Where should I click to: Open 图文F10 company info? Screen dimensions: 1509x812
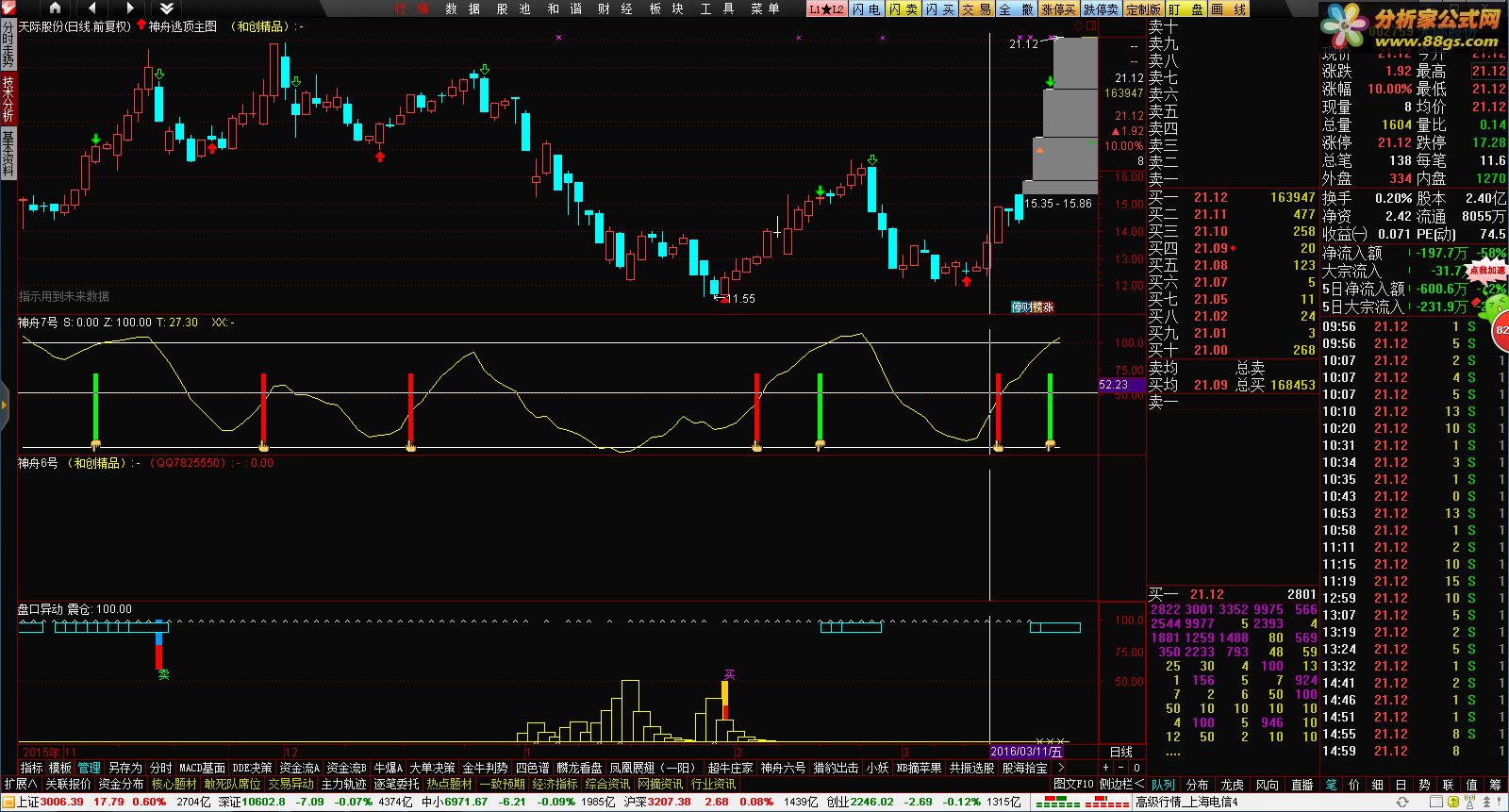coord(1073,784)
